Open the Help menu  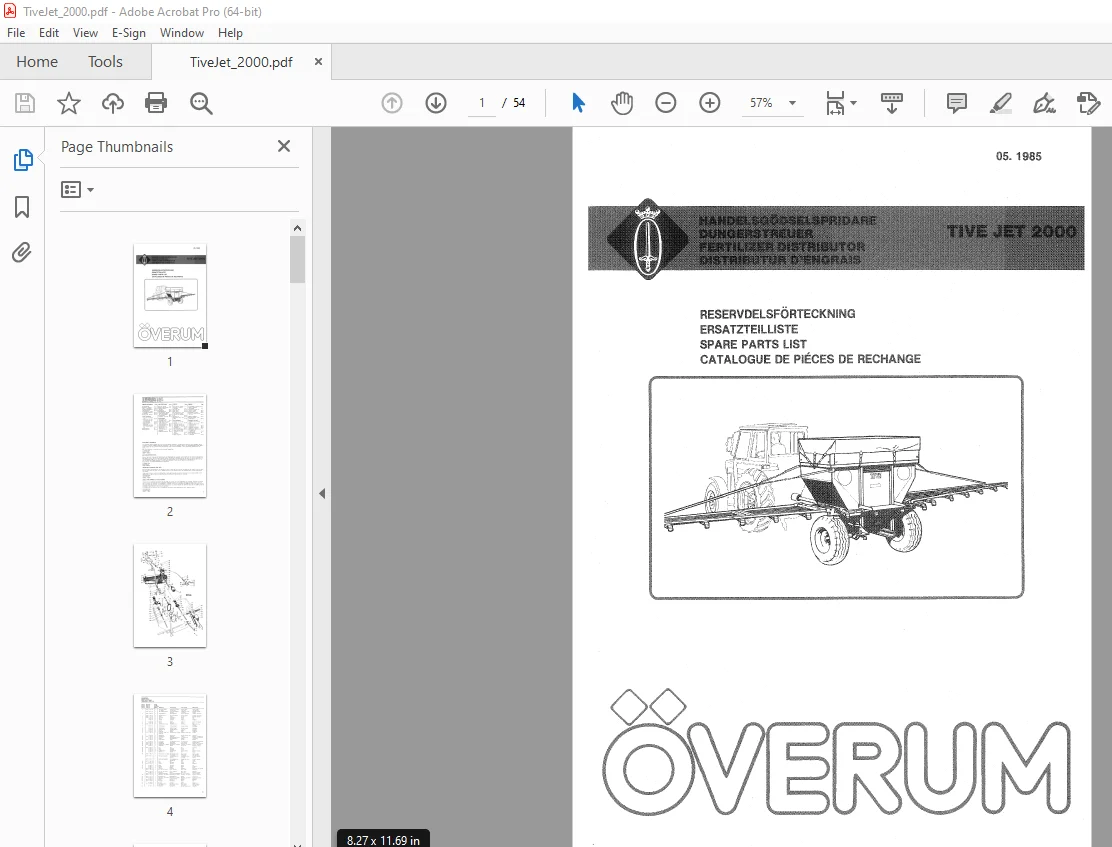coord(230,33)
